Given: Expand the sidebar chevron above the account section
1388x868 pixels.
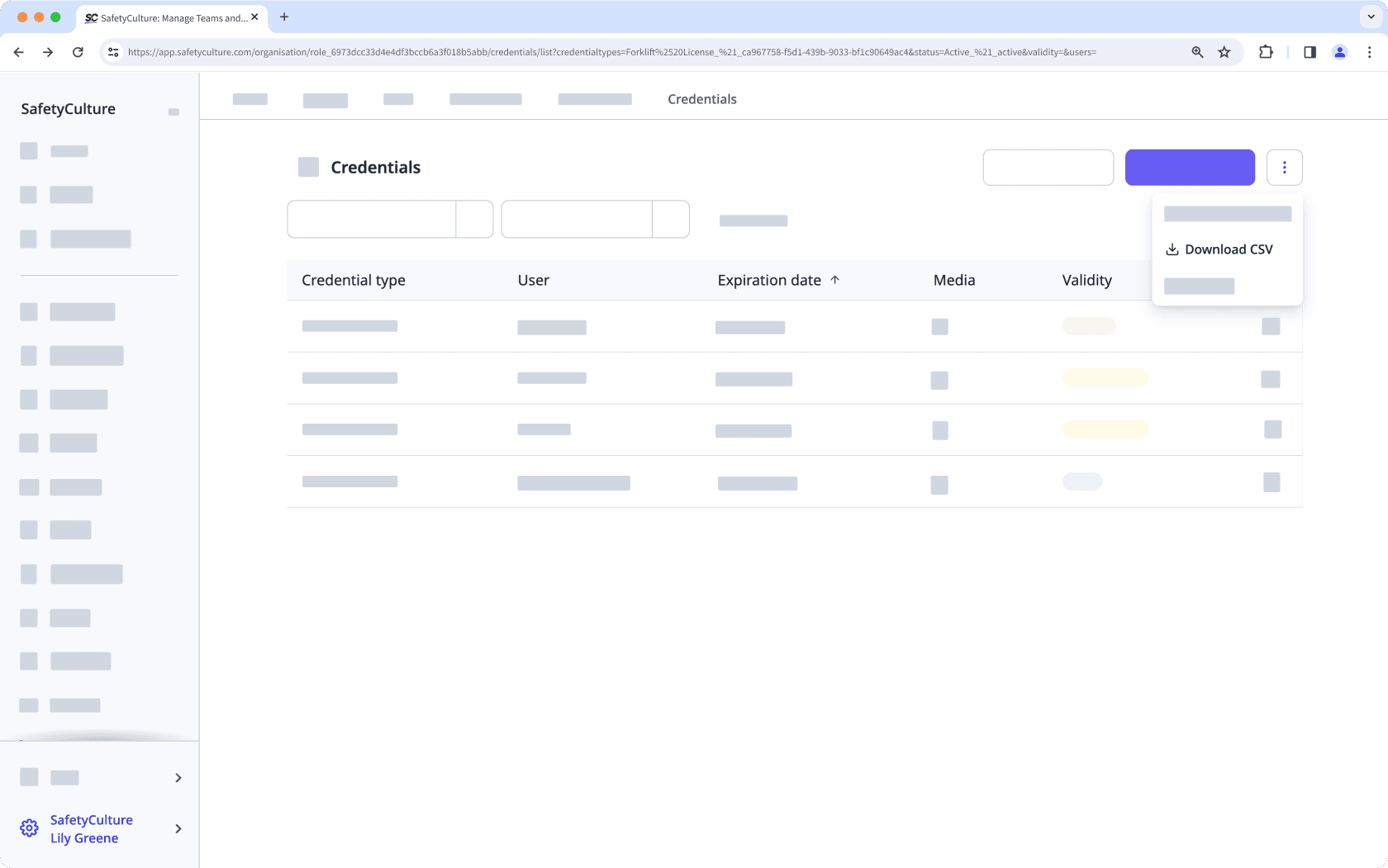Looking at the screenshot, I should [x=178, y=777].
